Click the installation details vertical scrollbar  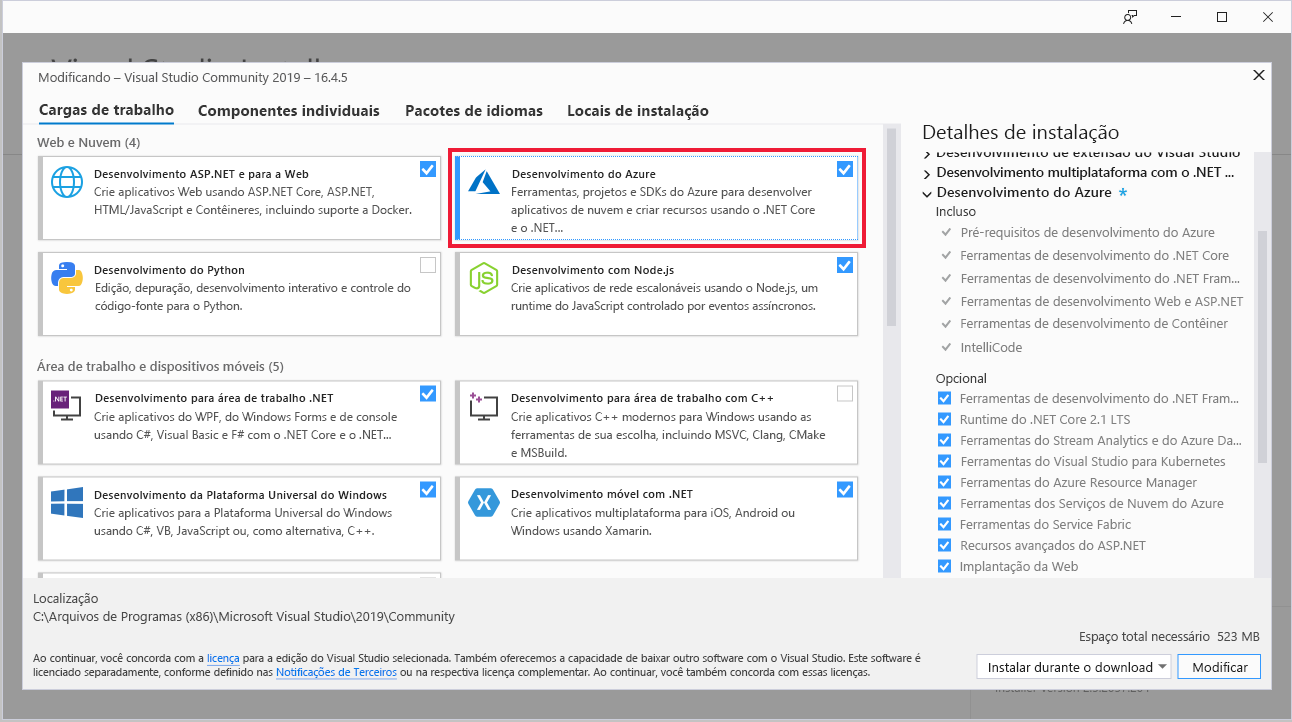(x=1262, y=345)
